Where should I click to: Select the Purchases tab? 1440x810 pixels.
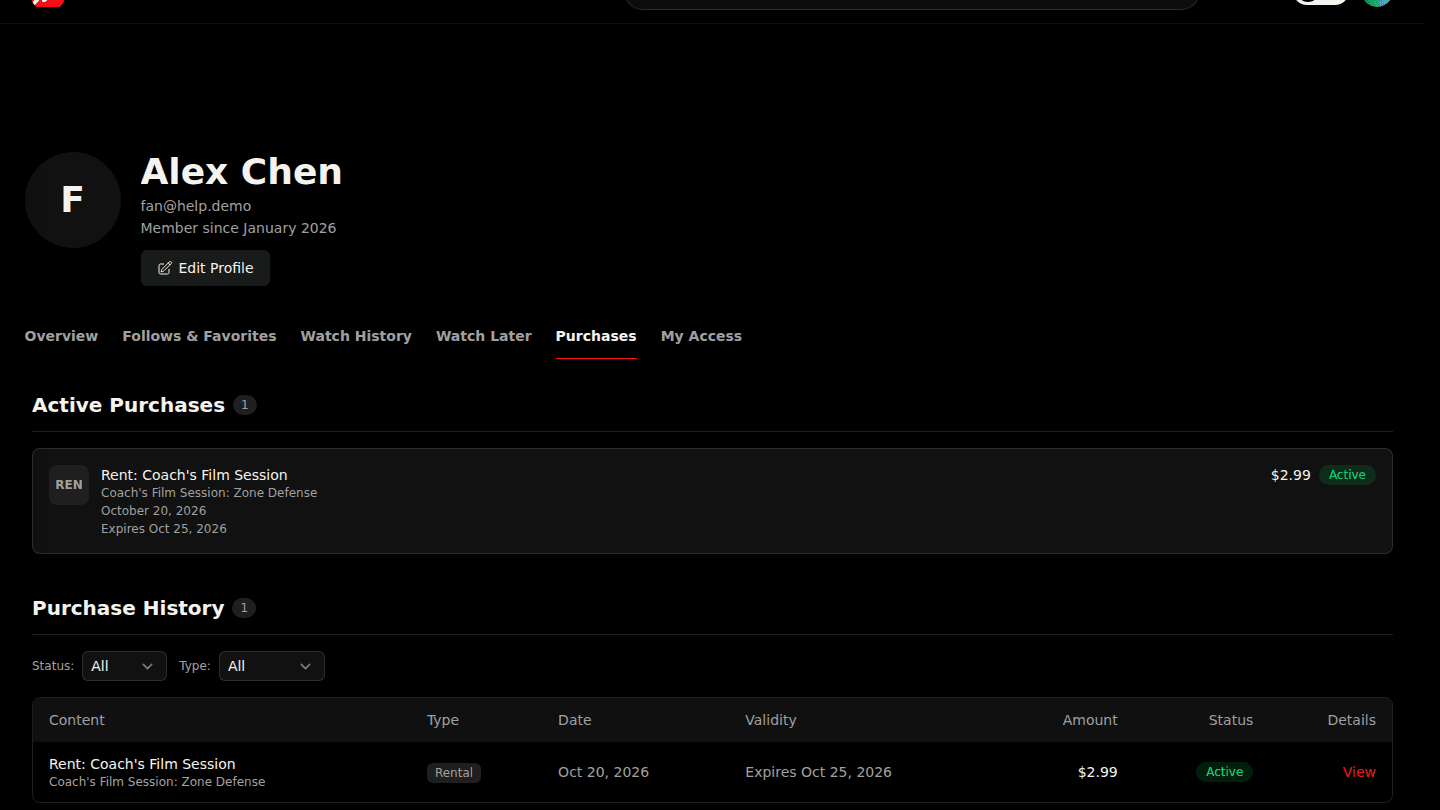coord(596,336)
